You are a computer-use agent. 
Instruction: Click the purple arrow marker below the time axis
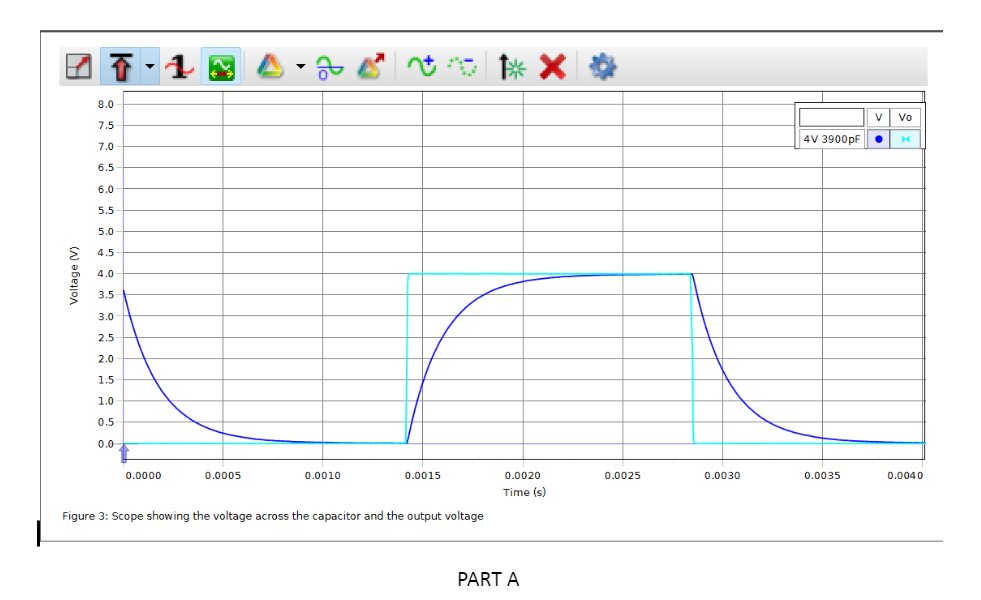(x=122, y=455)
